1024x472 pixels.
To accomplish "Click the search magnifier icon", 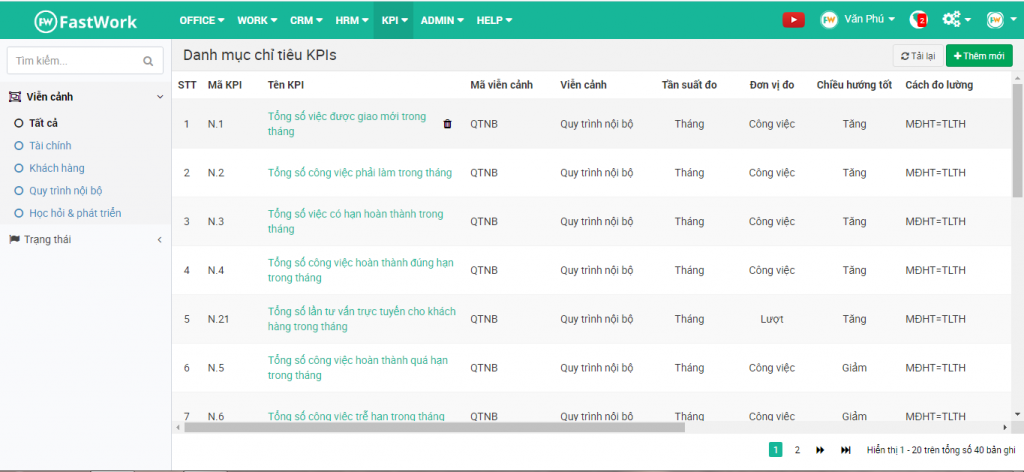I will pos(148,61).
